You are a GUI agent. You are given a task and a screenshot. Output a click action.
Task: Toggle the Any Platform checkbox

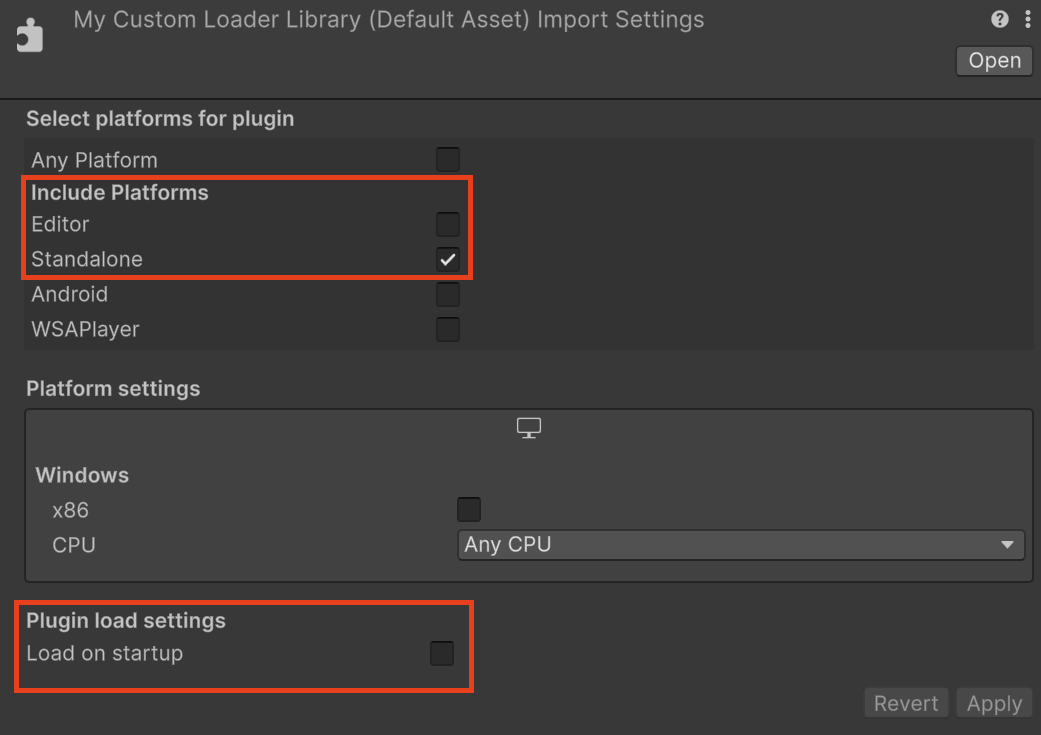[447, 159]
